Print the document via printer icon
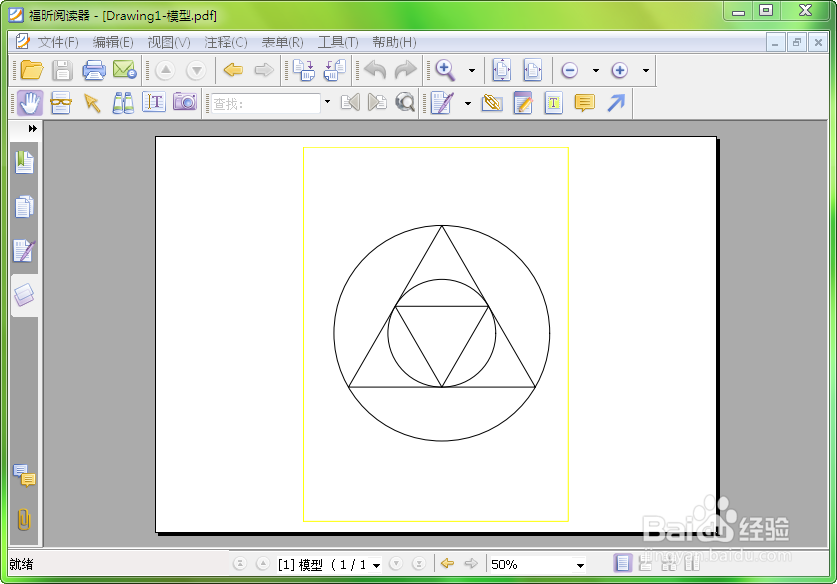 click(93, 70)
